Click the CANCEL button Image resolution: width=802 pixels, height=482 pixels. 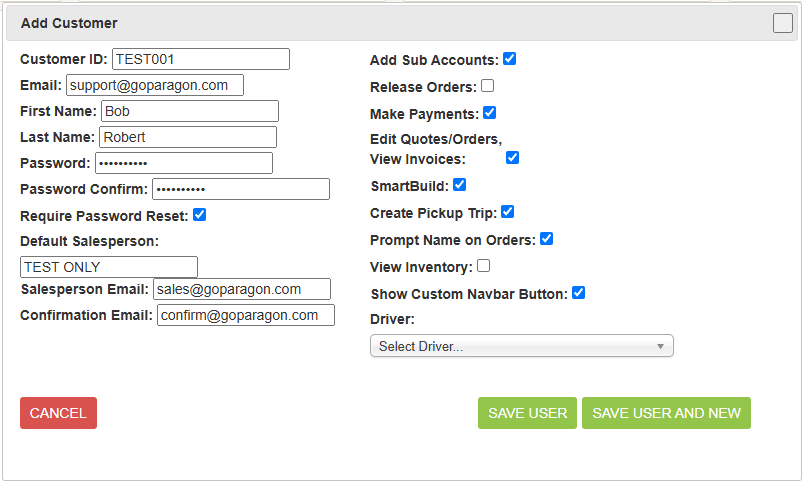(58, 413)
